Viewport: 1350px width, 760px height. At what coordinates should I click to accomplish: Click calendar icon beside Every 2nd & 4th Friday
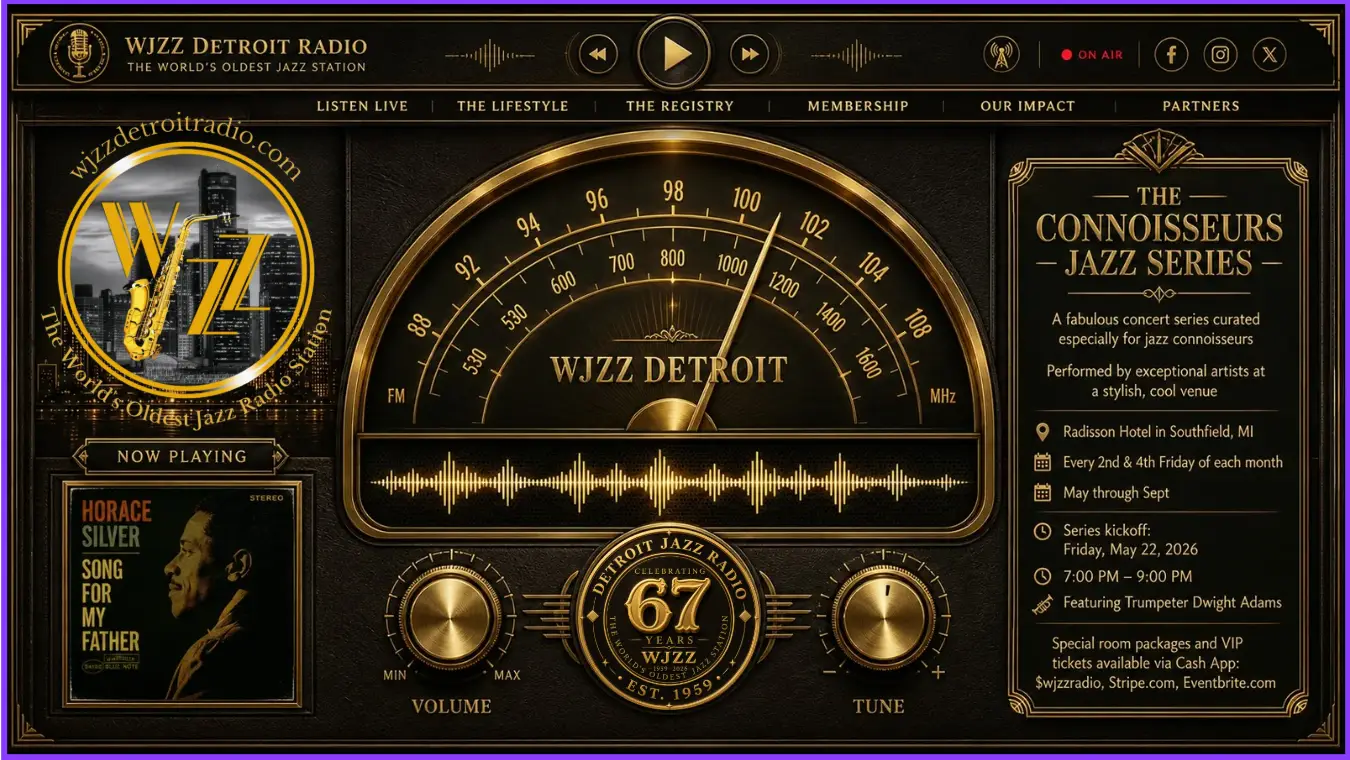point(1043,462)
